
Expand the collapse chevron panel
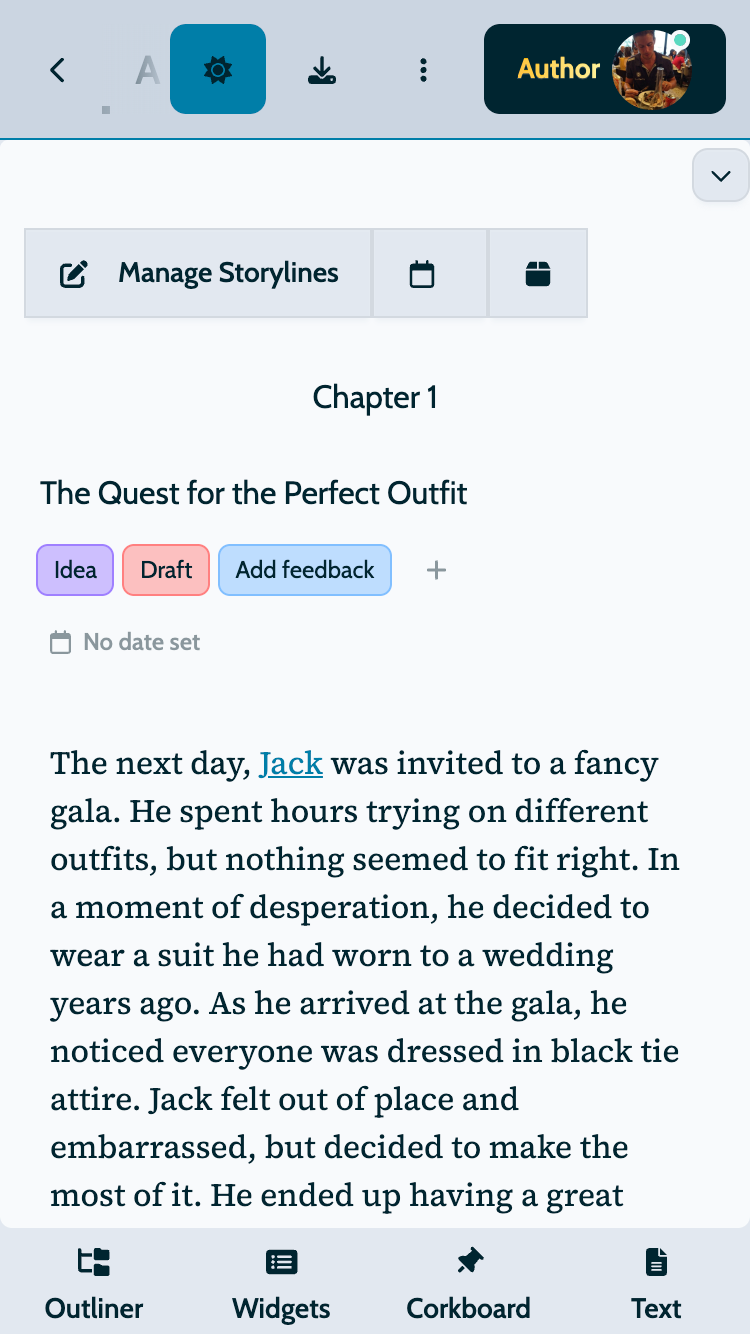(720, 176)
